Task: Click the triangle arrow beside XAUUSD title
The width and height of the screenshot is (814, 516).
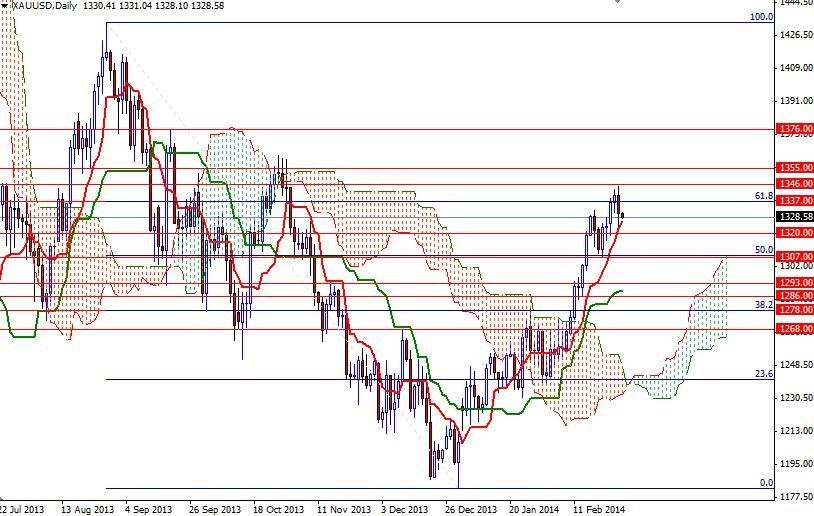Action: pyautogui.click(x=5, y=6)
